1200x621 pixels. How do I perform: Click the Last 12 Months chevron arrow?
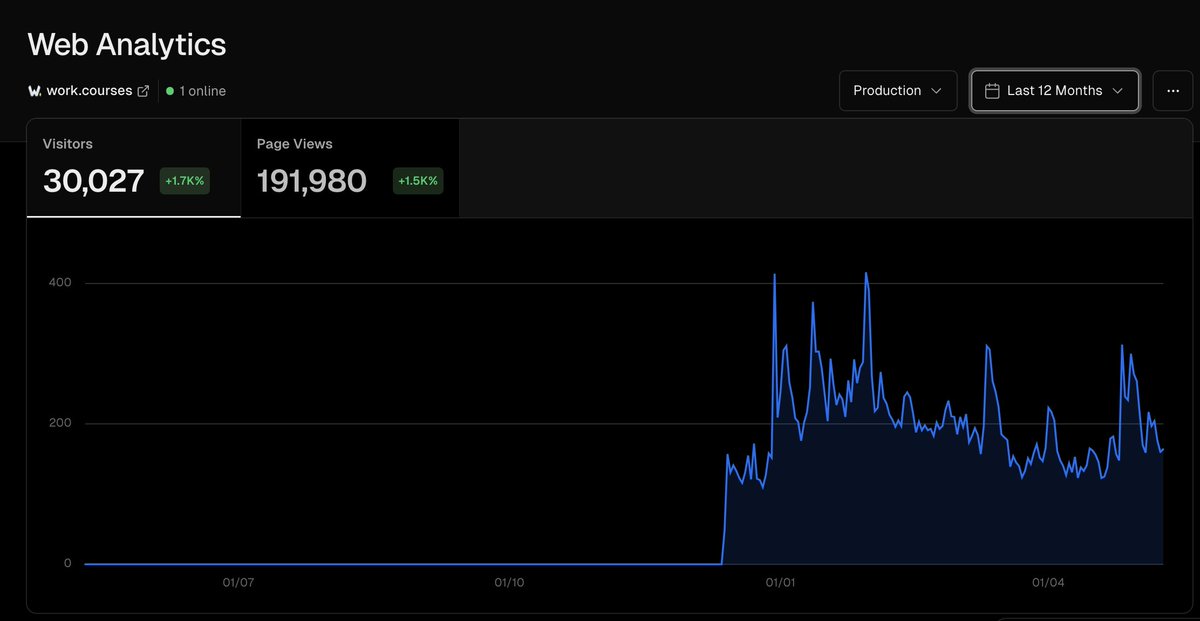pyautogui.click(x=1118, y=91)
